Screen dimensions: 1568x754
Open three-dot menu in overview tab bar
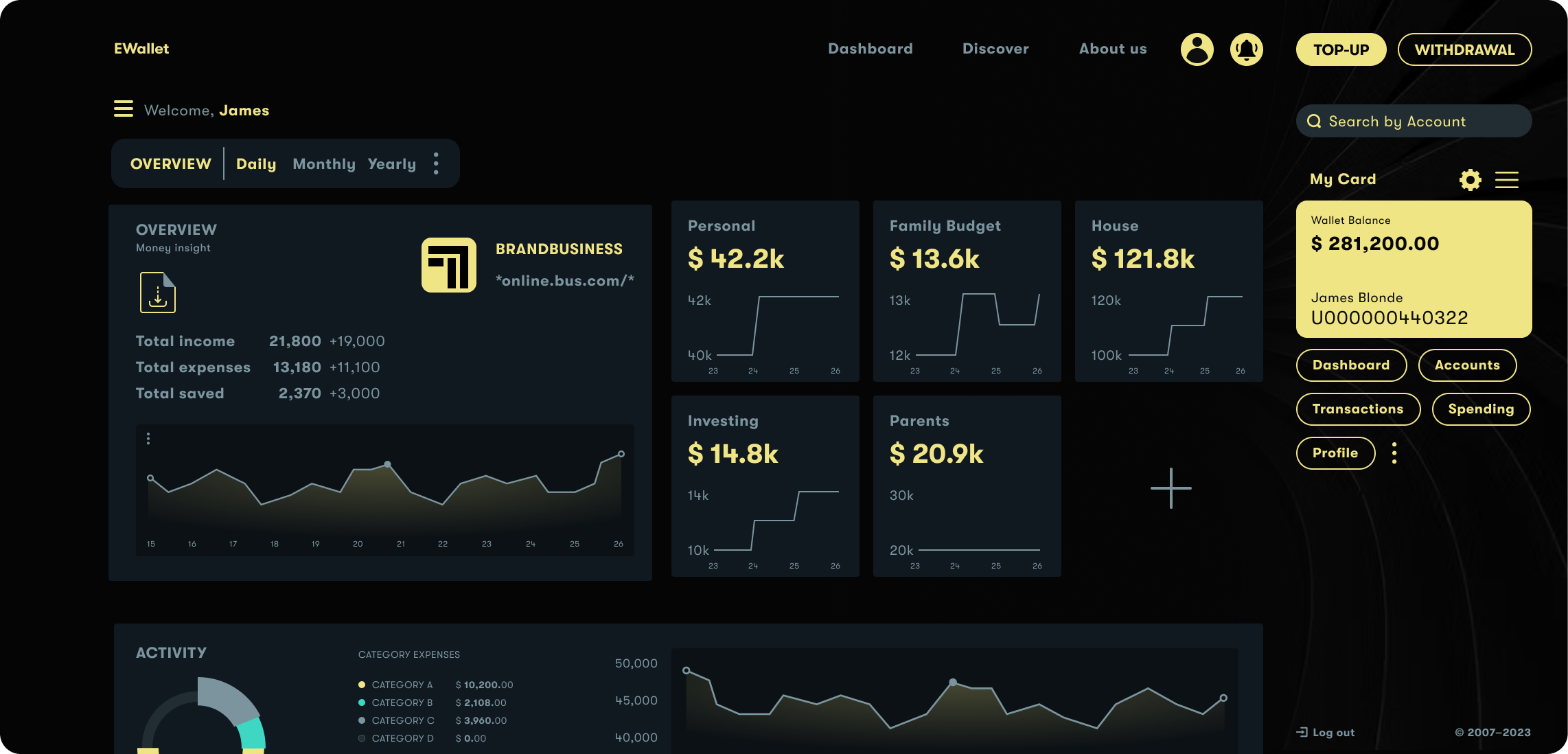[x=436, y=163]
